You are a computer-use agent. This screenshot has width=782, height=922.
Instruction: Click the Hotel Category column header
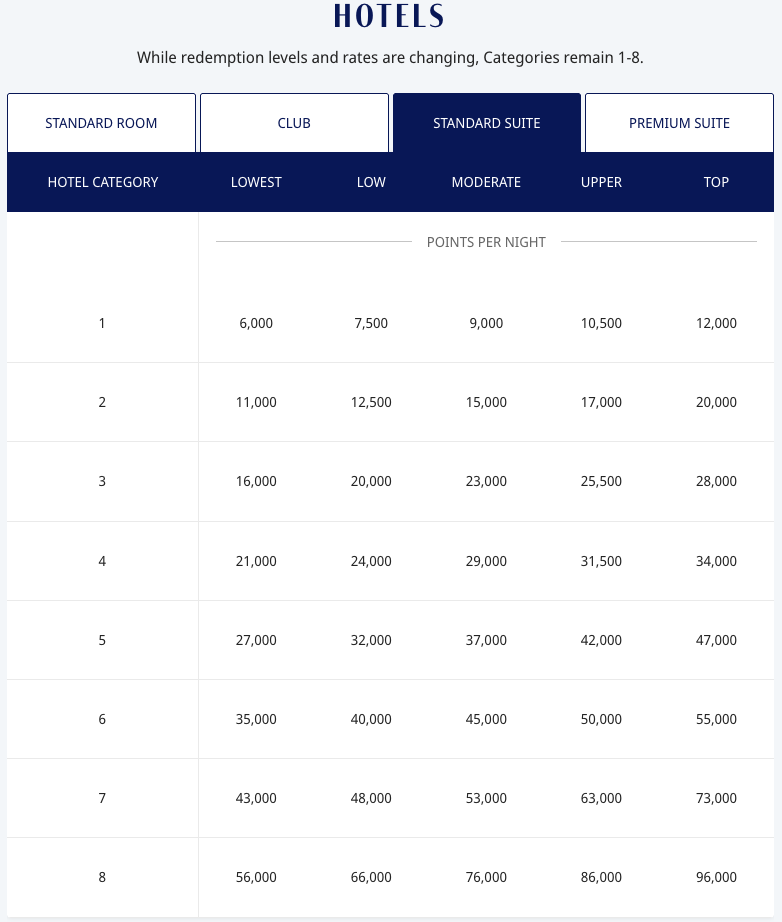[x=103, y=182]
